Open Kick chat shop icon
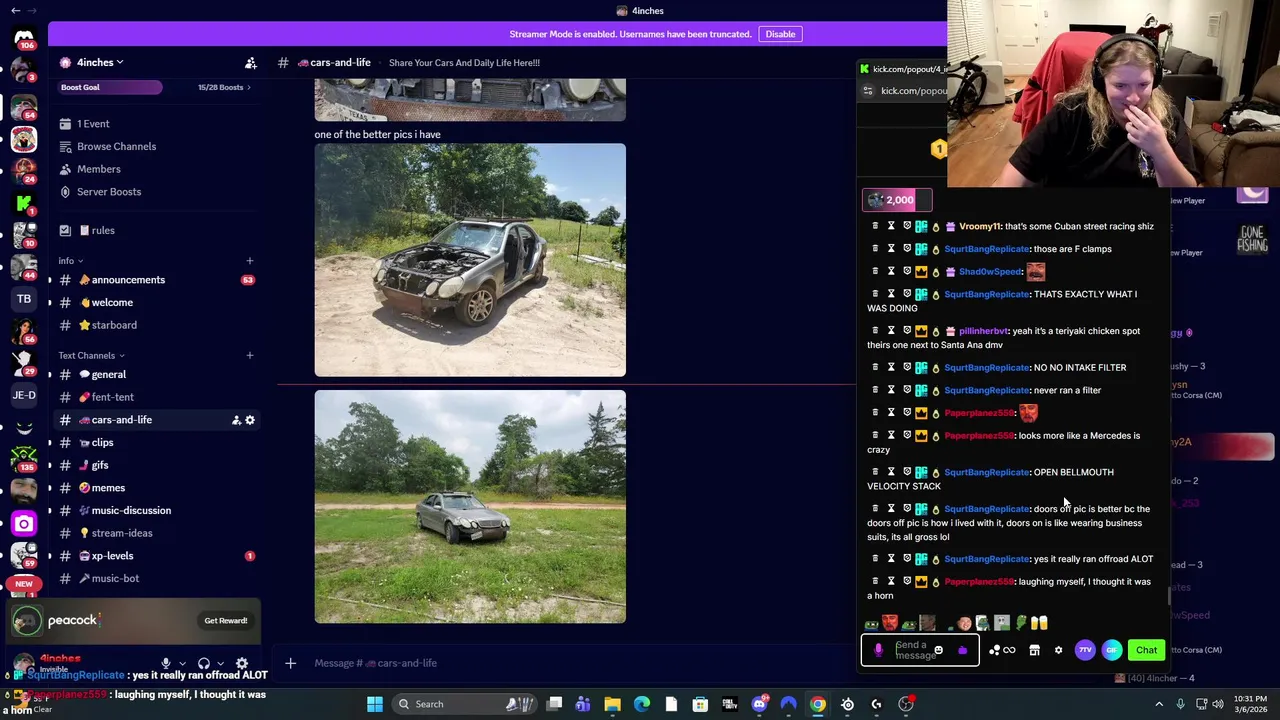This screenshot has height=720, width=1280. (x=1034, y=650)
